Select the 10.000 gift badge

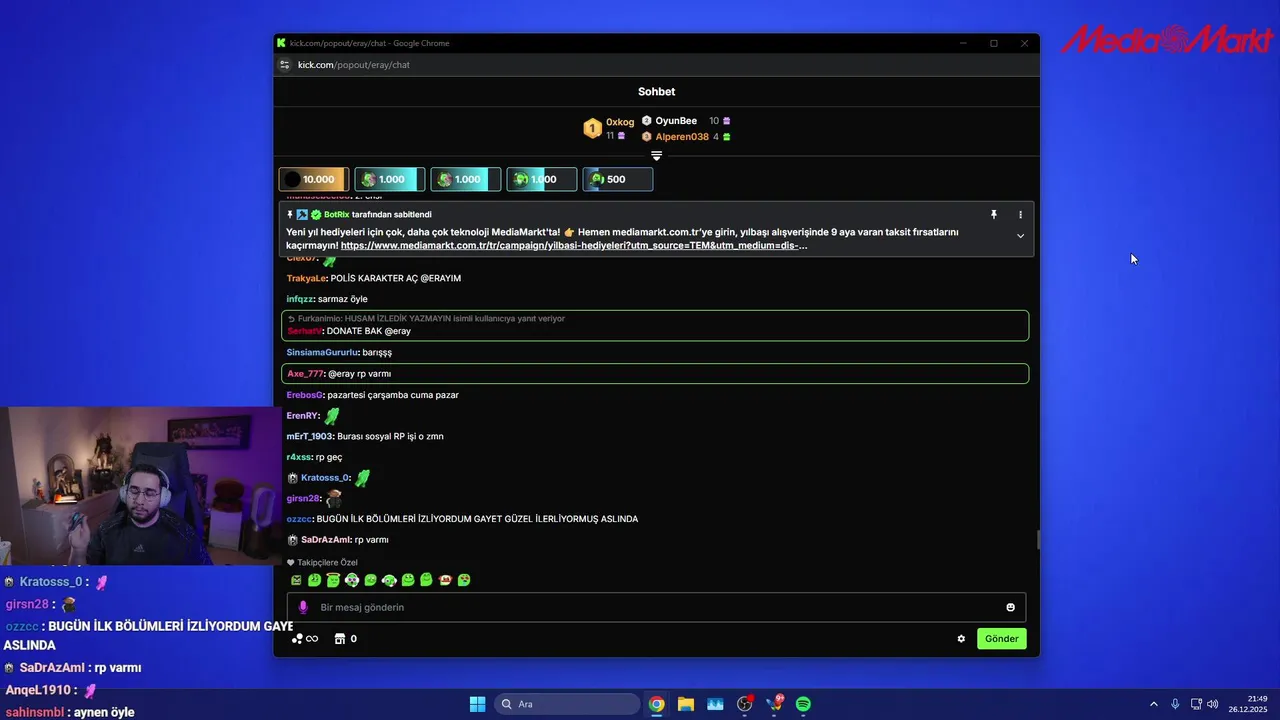(313, 179)
